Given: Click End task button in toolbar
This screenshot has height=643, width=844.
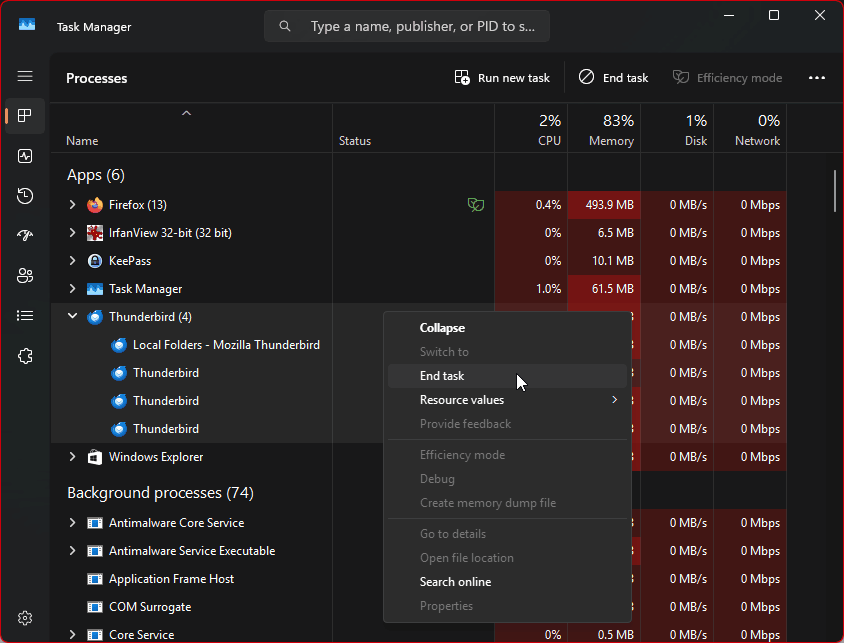Looking at the screenshot, I should coord(613,78).
